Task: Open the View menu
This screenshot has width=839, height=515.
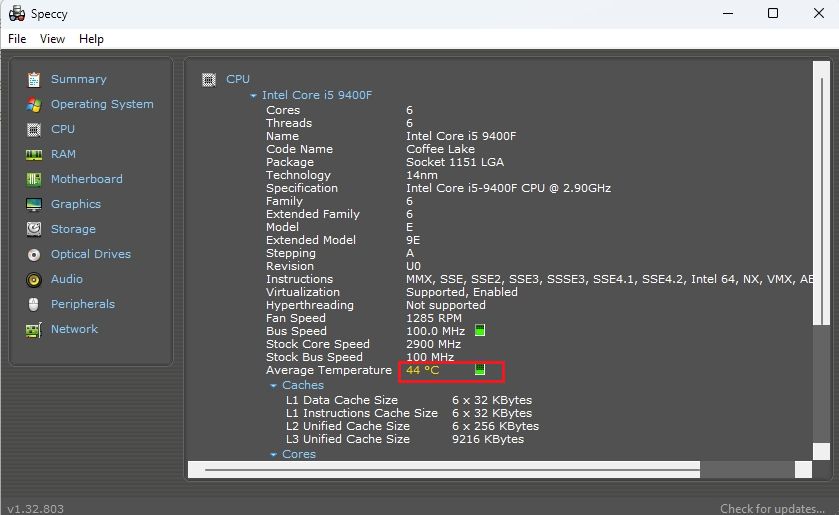Action: 52,39
